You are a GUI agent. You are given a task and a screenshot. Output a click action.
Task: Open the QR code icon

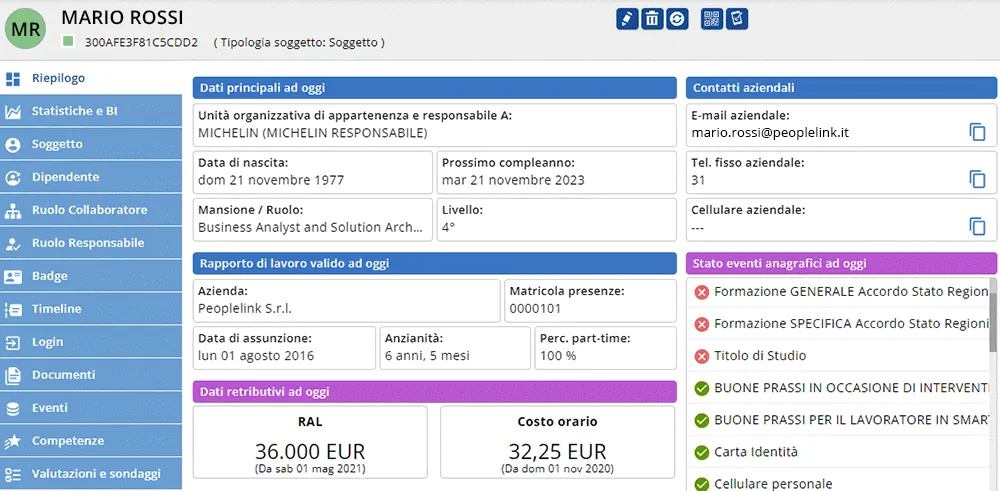712,18
